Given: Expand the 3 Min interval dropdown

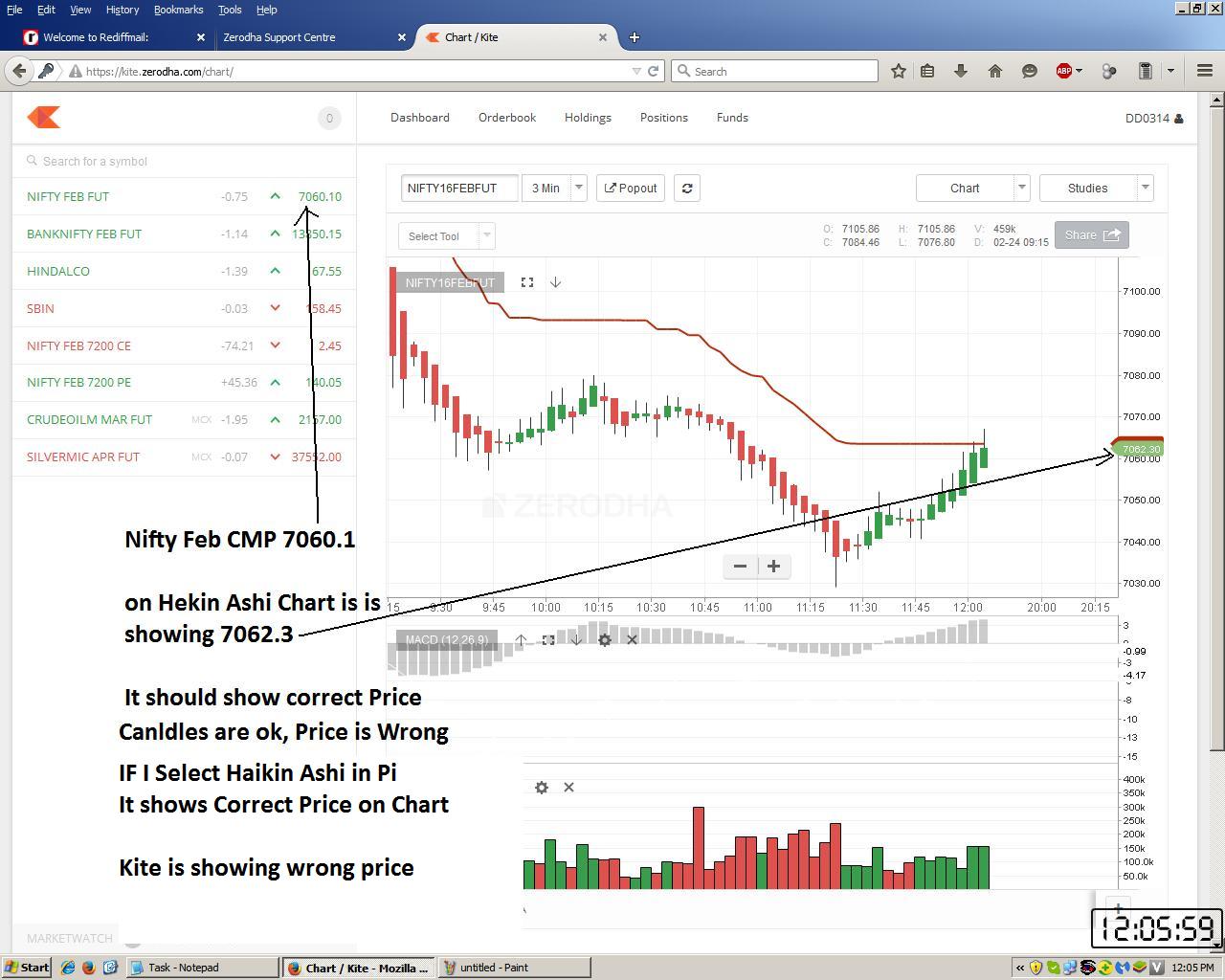Looking at the screenshot, I should 578,189.
